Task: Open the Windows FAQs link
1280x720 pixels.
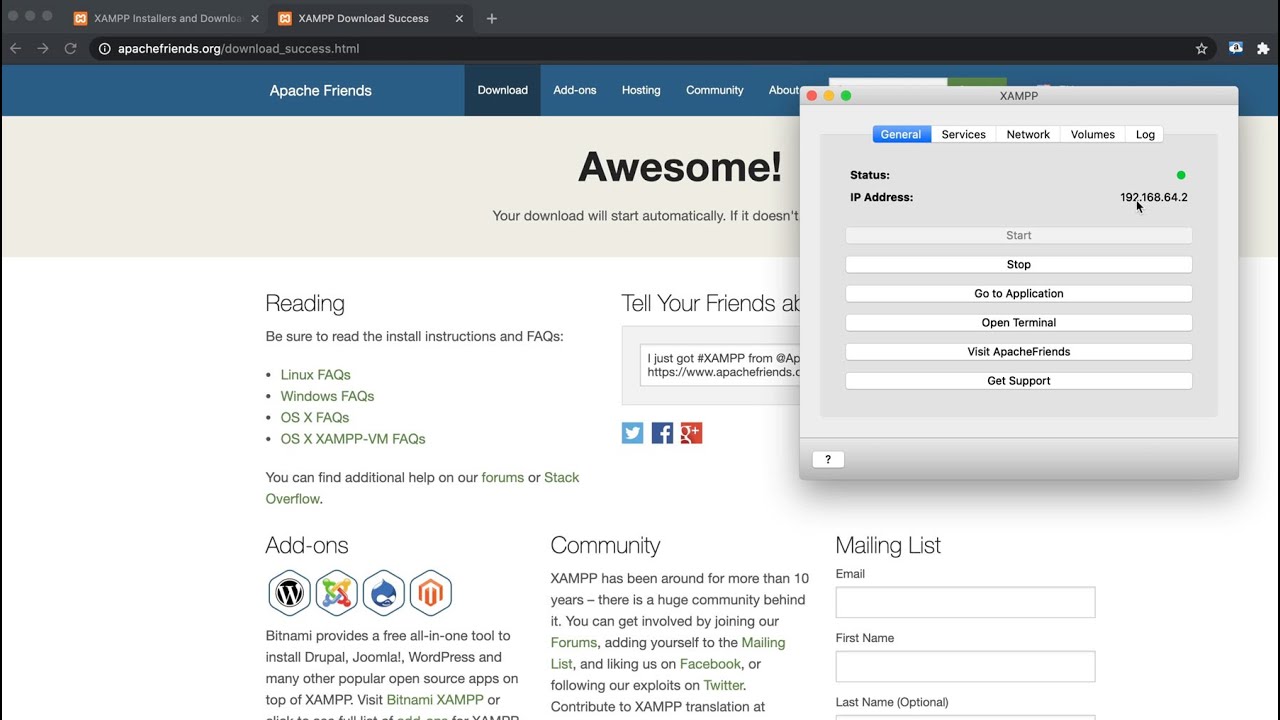Action: click(x=327, y=396)
